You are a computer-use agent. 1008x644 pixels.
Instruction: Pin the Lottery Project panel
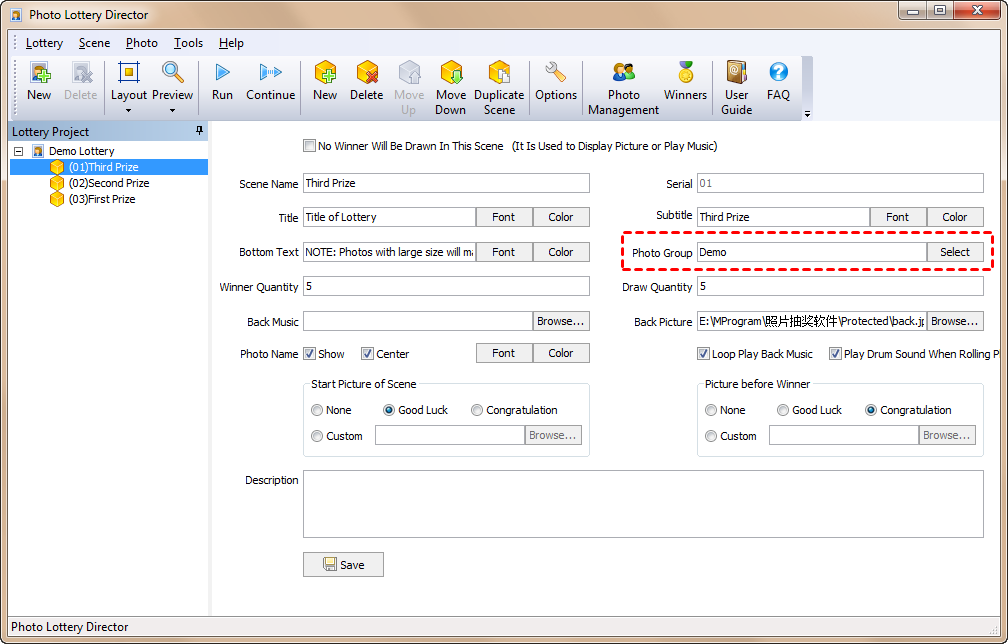(199, 130)
